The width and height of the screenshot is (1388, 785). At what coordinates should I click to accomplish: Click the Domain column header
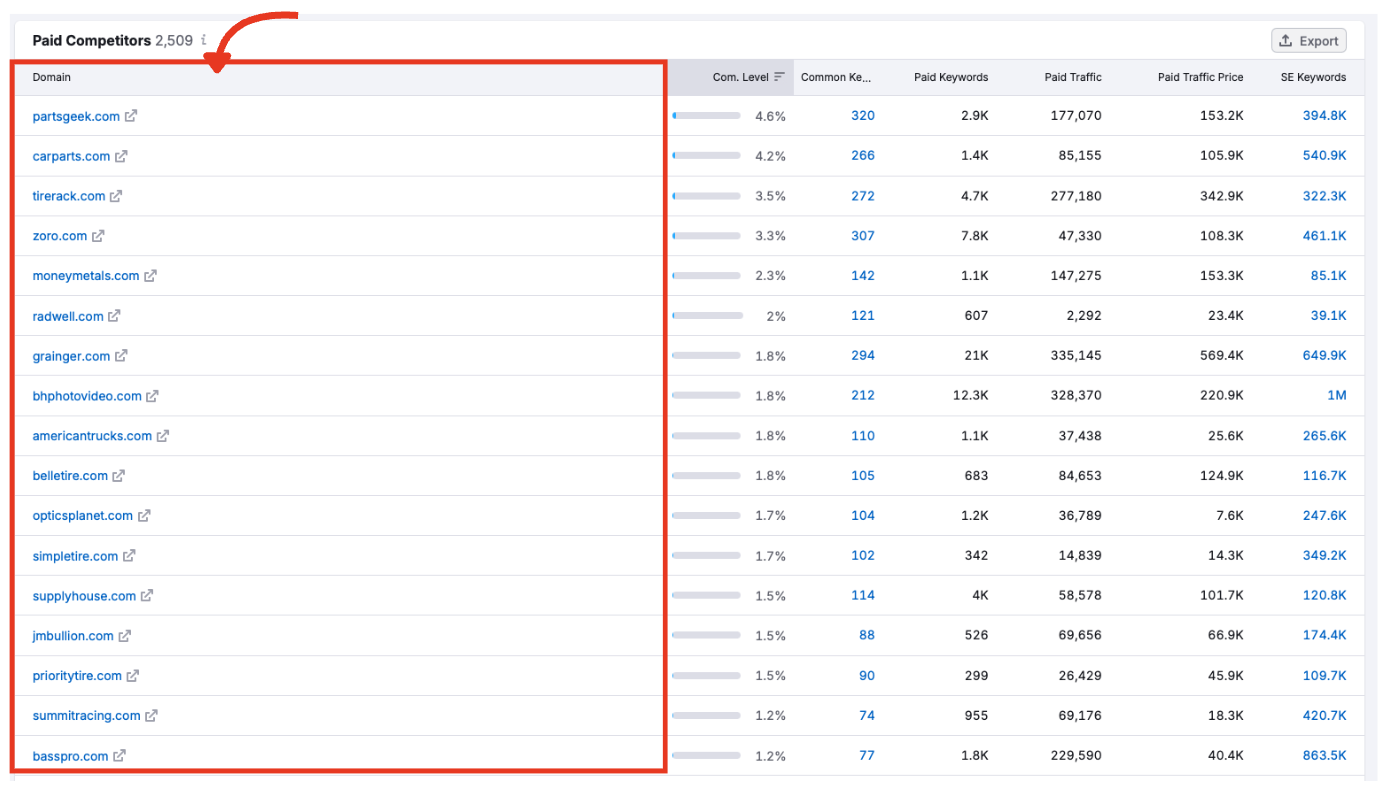[x=51, y=77]
